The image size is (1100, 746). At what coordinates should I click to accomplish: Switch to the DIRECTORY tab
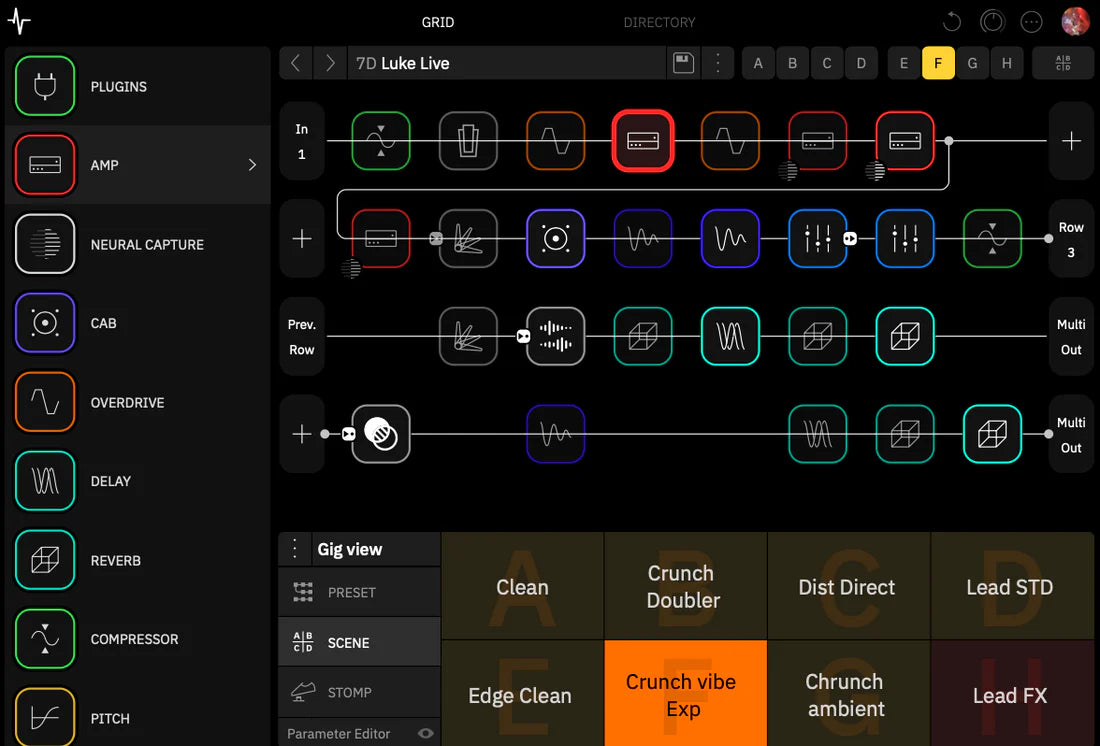(659, 21)
